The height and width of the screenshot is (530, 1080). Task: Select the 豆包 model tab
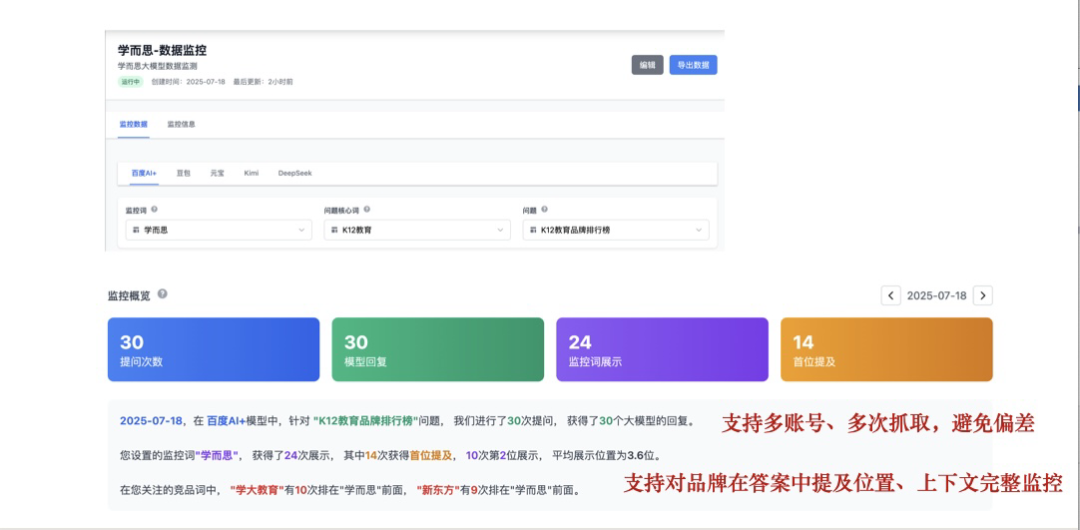click(x=183, y=173)
